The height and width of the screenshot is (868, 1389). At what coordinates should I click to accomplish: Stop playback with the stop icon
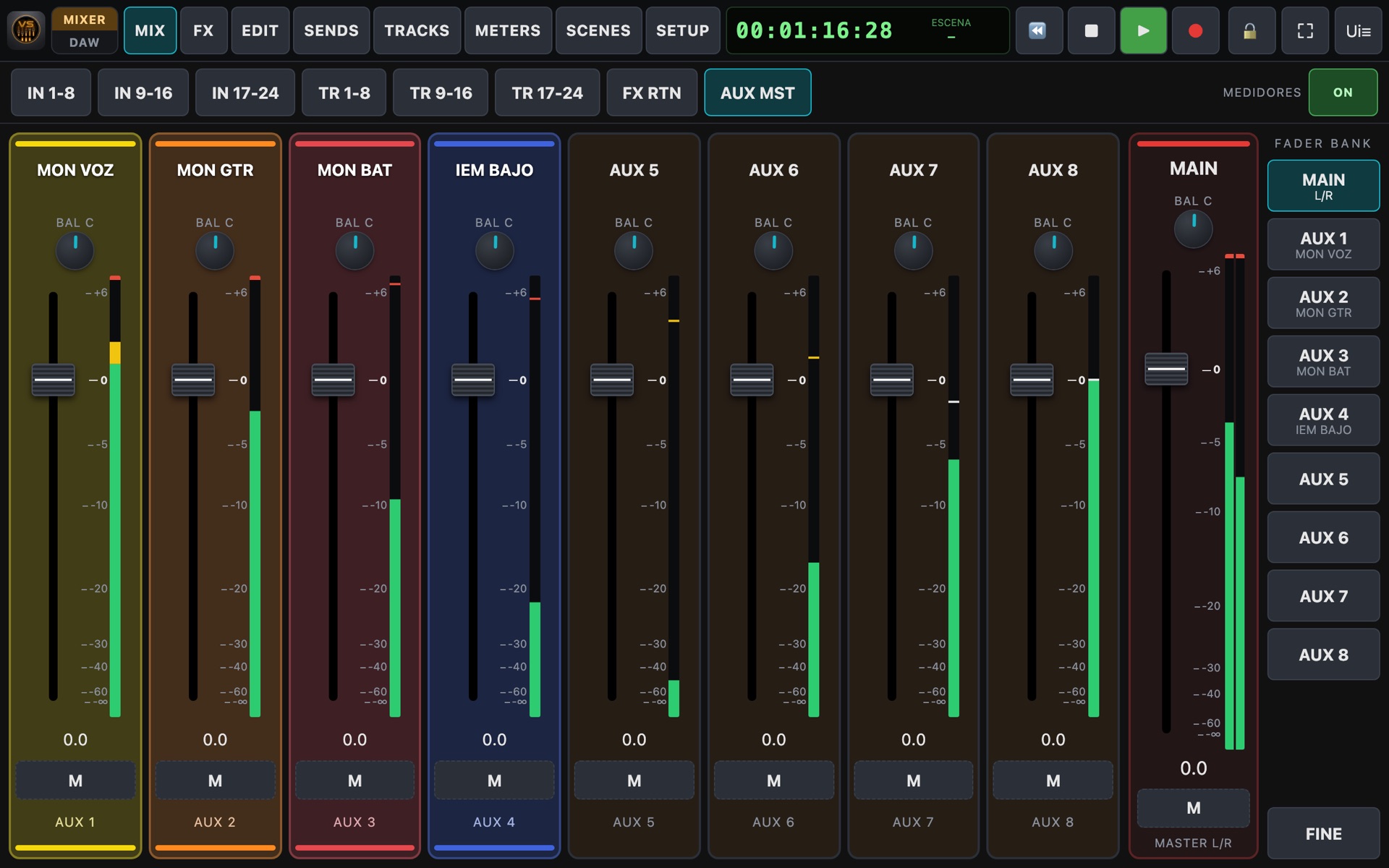(x=1091, y=30)
